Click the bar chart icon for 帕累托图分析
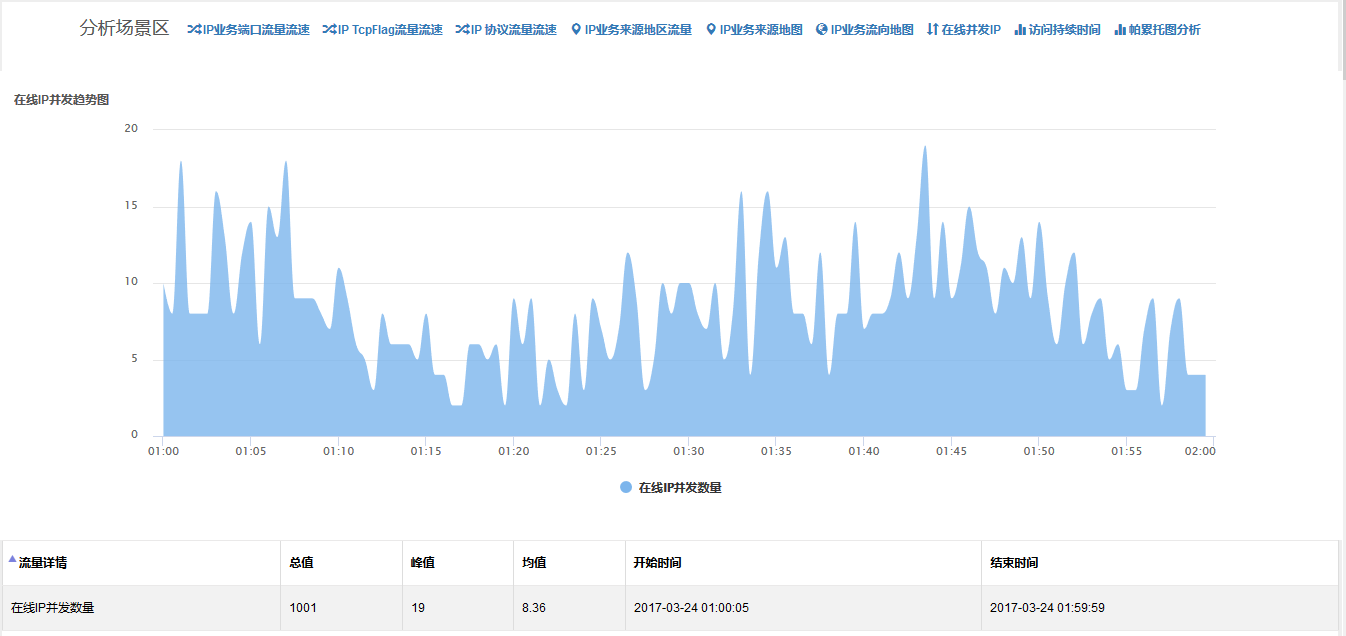The height and width of the screenshot is (636, 1346). pos(1120,30)
